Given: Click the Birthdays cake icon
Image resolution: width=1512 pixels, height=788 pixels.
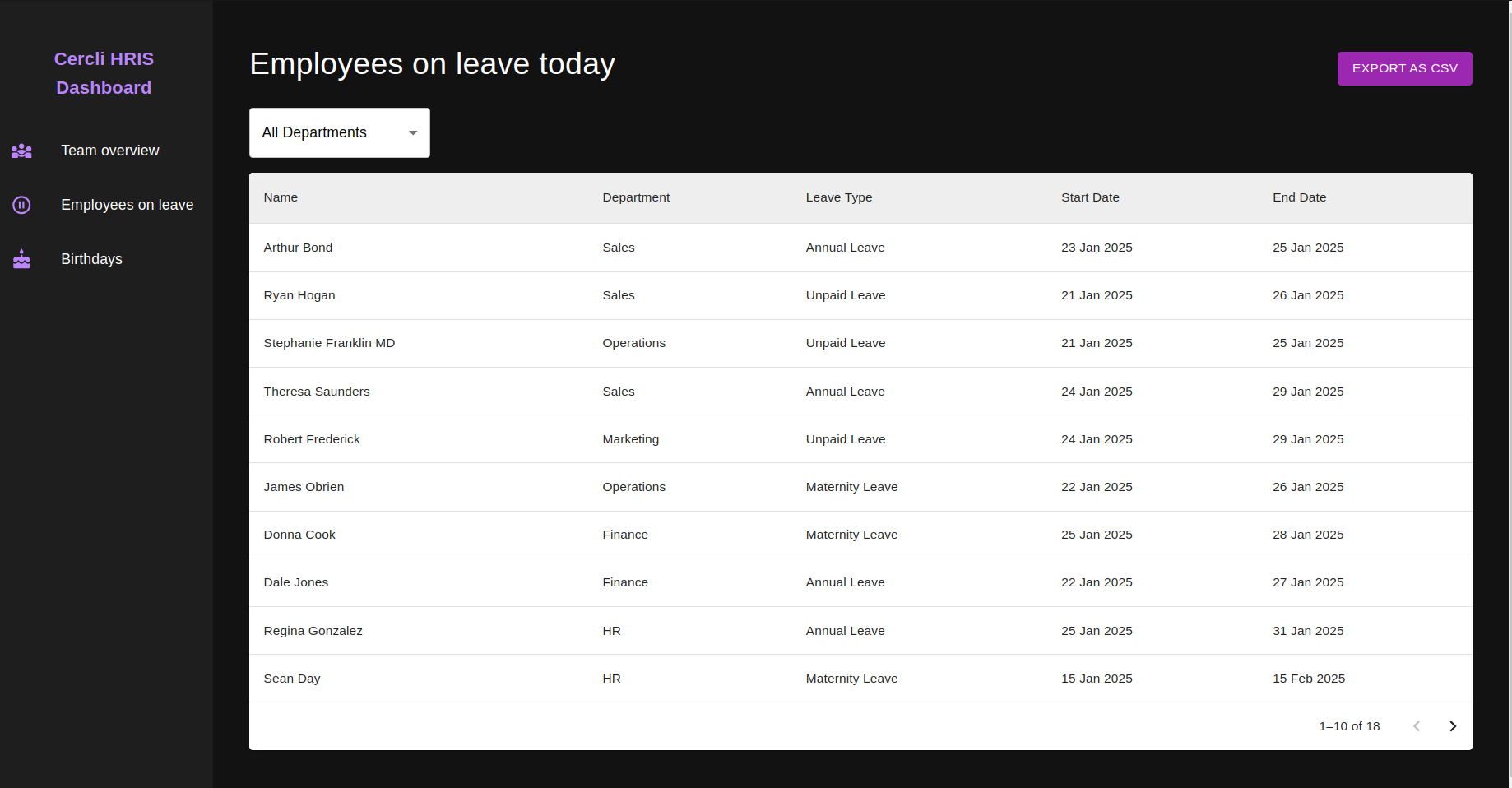Looking at the screenshot, I should click(21, 259).
